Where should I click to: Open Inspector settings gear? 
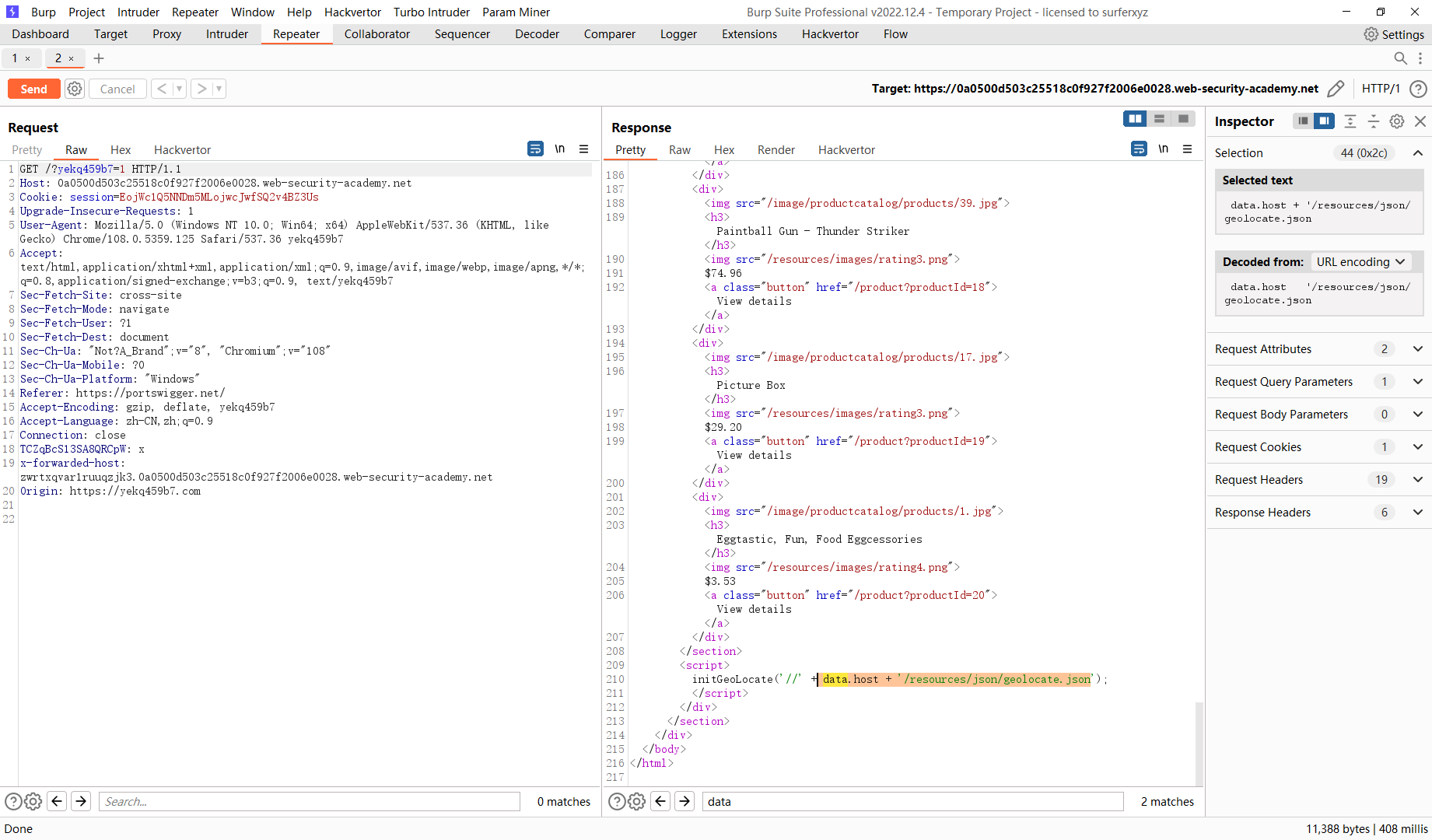pyautogui.click(x=1397, y=121)
